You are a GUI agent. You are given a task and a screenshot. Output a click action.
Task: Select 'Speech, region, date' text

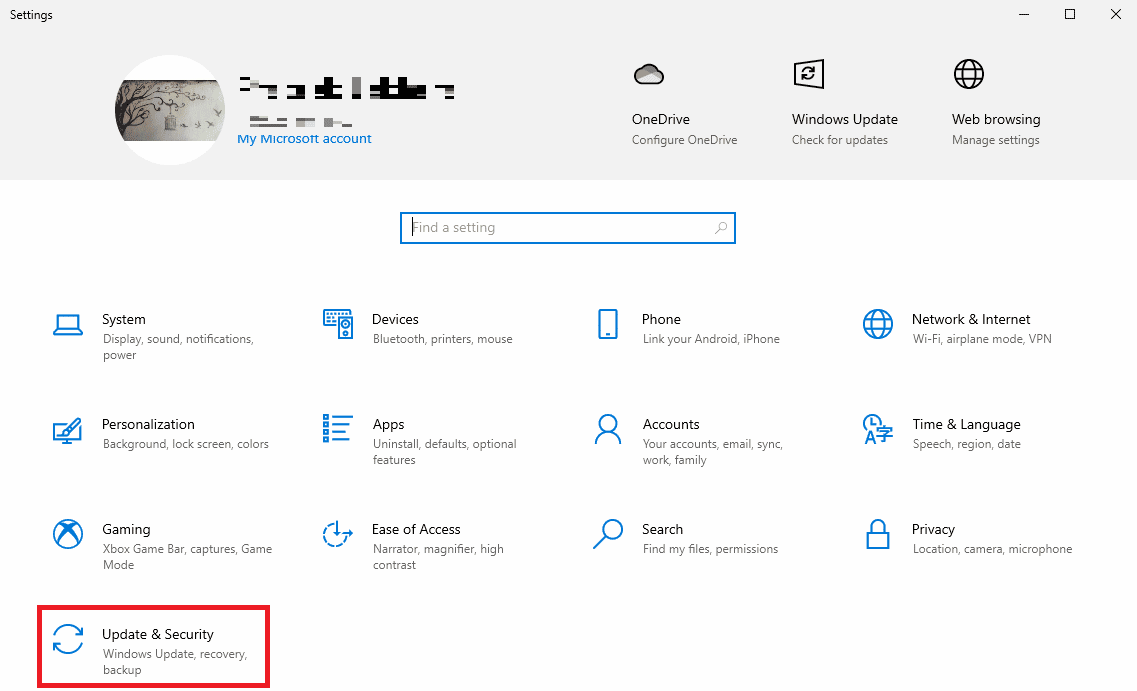coord(967,444)
